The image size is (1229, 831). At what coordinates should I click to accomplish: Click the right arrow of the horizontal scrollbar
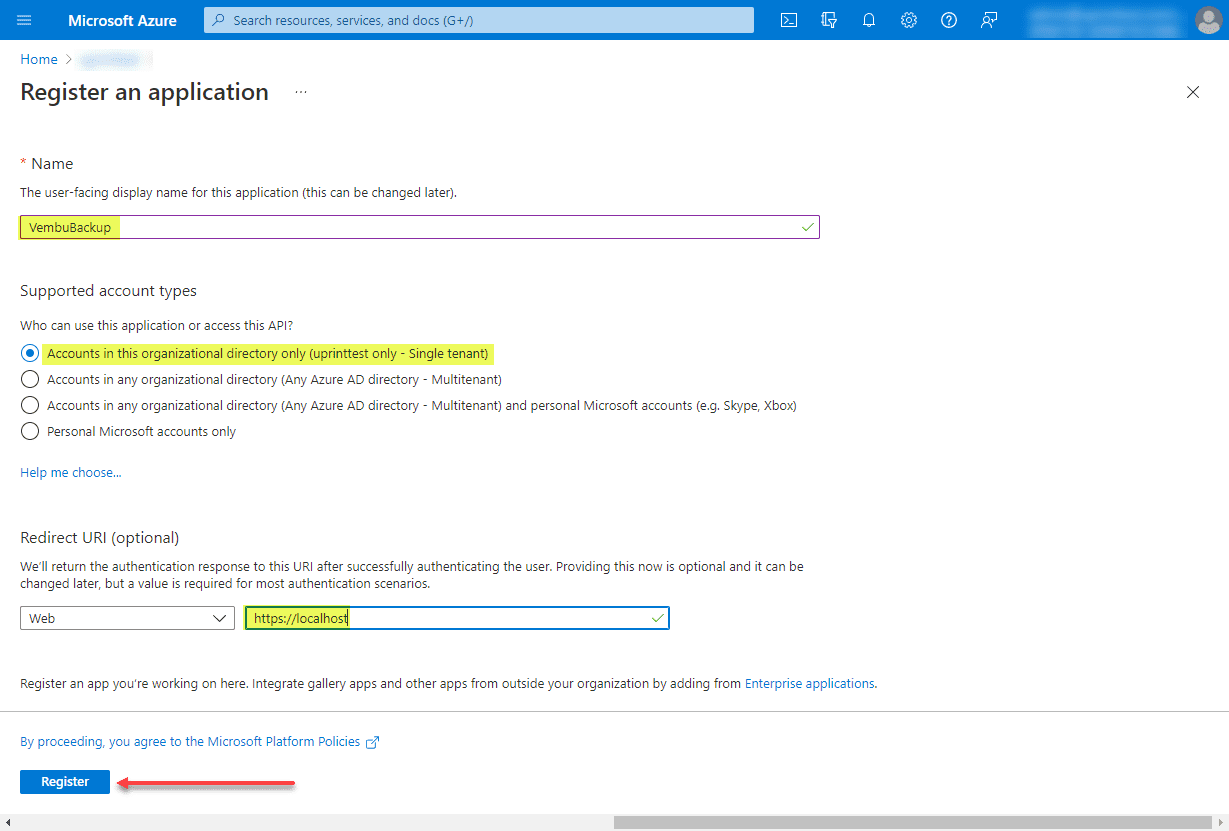coord(1221,821)
